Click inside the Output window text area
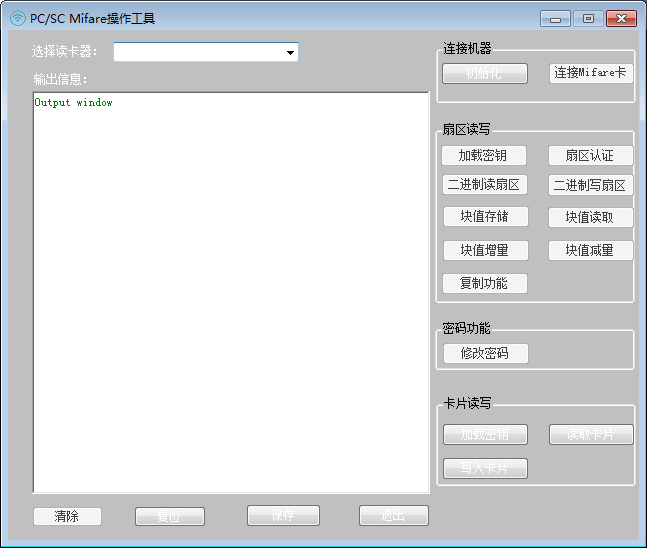The height and width of the screenshot is (548, 647). pyautogui.click(x=231, y=293)
